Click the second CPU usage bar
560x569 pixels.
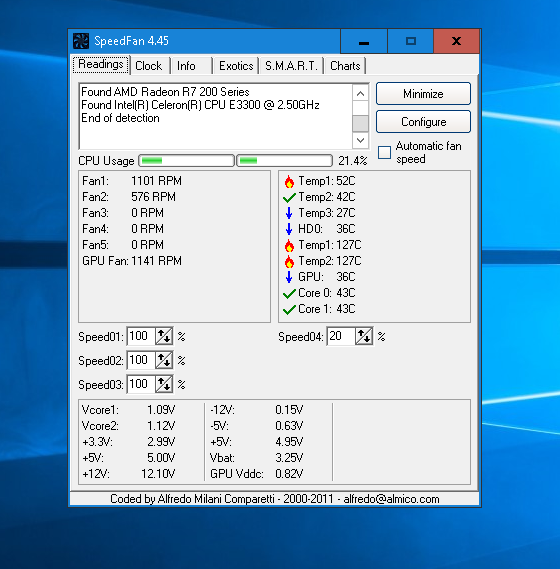[285, 160]
